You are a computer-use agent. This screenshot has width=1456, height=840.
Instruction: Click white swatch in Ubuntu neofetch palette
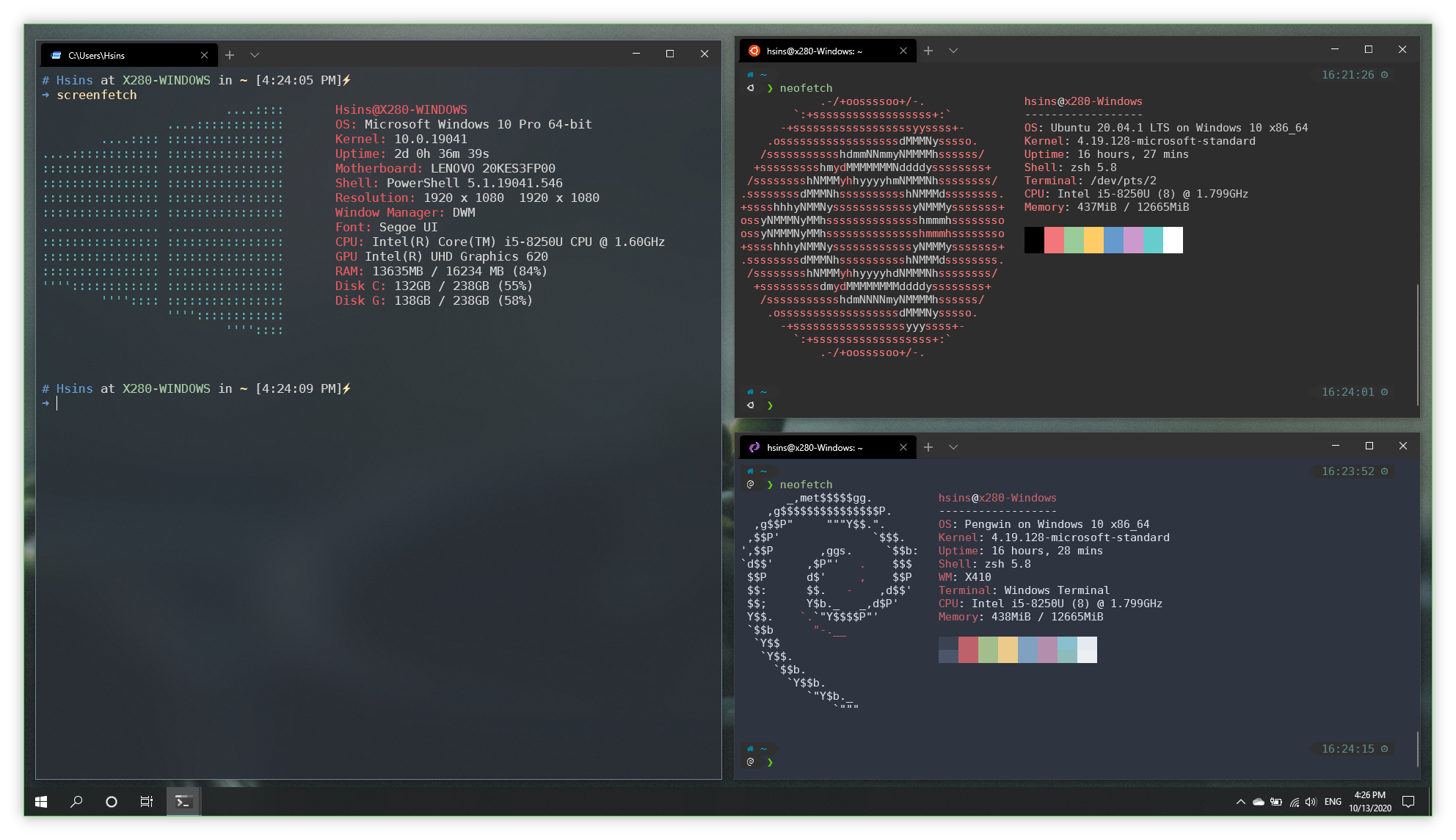pyautogui.click(x=1173, y=240)
